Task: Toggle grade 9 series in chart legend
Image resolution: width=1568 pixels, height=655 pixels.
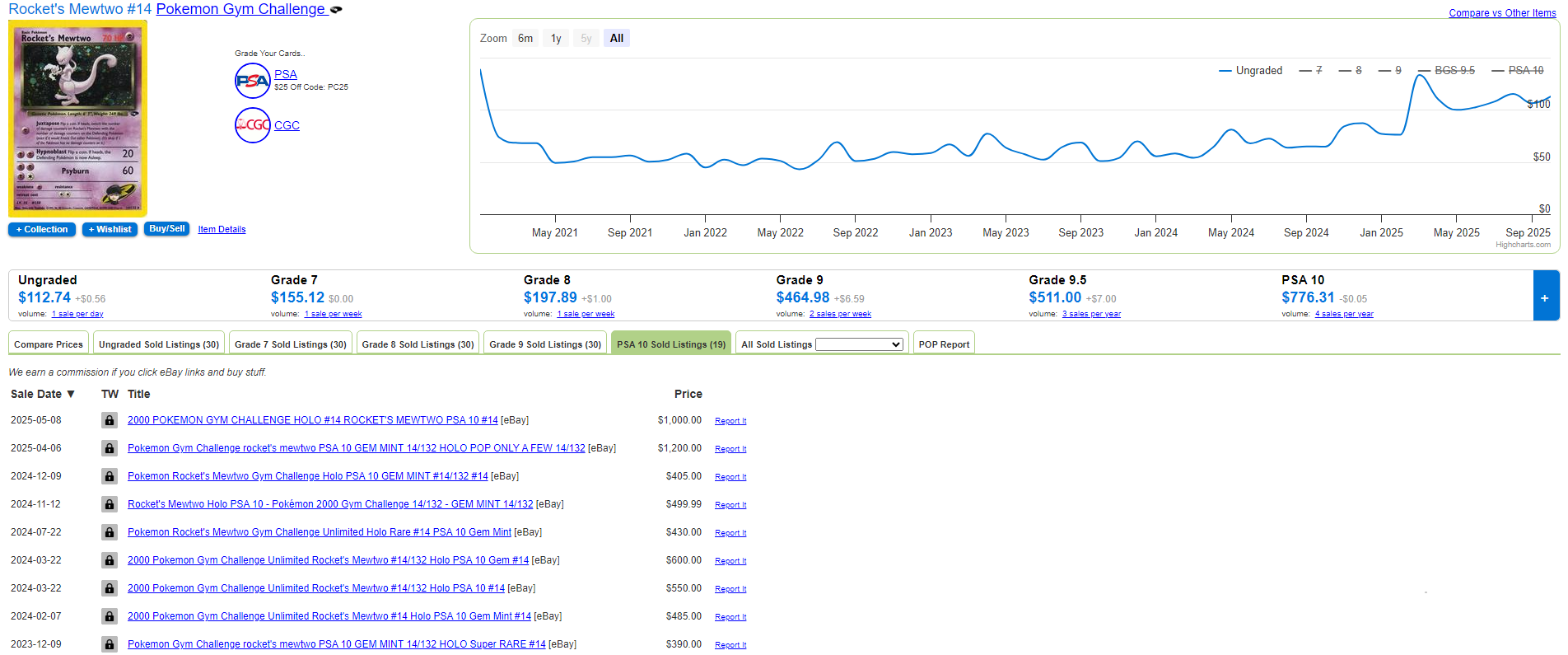Action: tap(1390, 71)
